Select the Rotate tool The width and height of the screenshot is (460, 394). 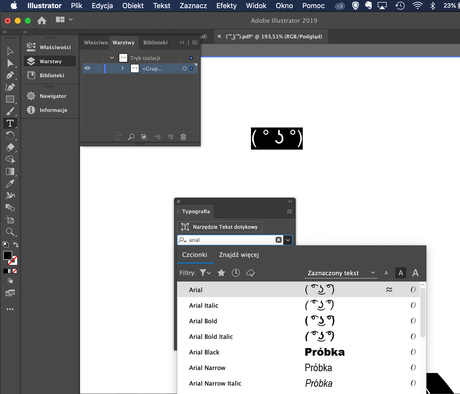pos(10,135)
